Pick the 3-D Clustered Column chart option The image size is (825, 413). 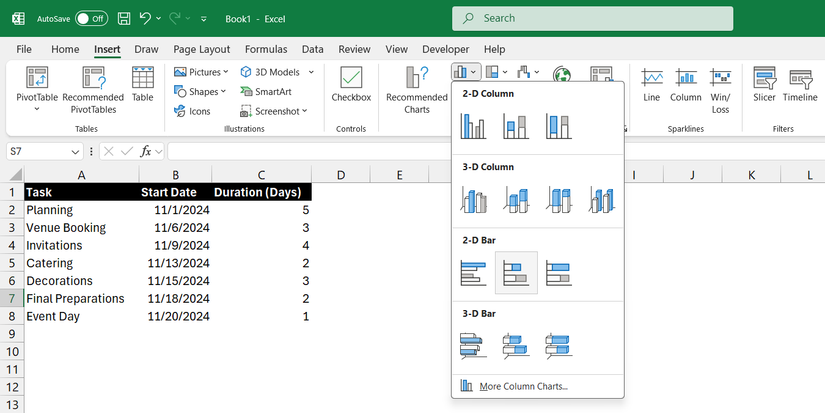pos(473,200)
